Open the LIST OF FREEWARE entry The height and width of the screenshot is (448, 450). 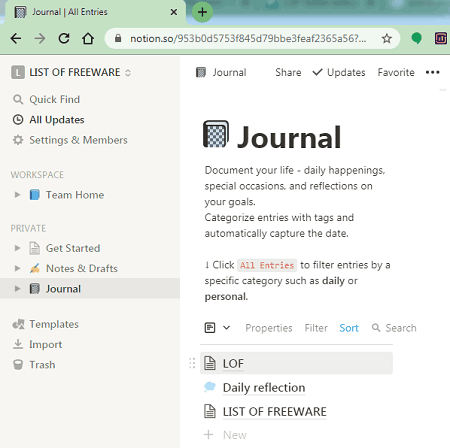coord(275,412)
